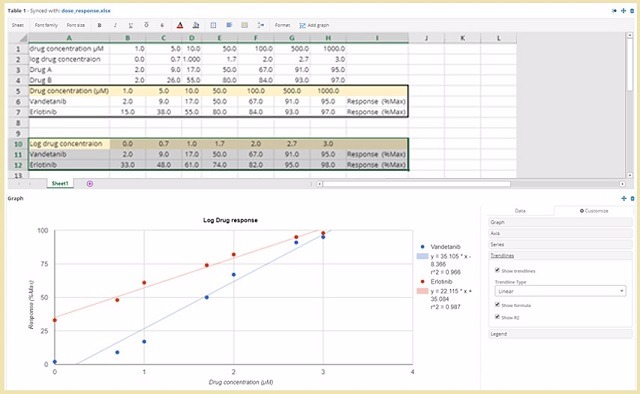Open the dose_response.xlsx link
The image size is (640, 394).
pyautogui.click(x=86, y=11)
